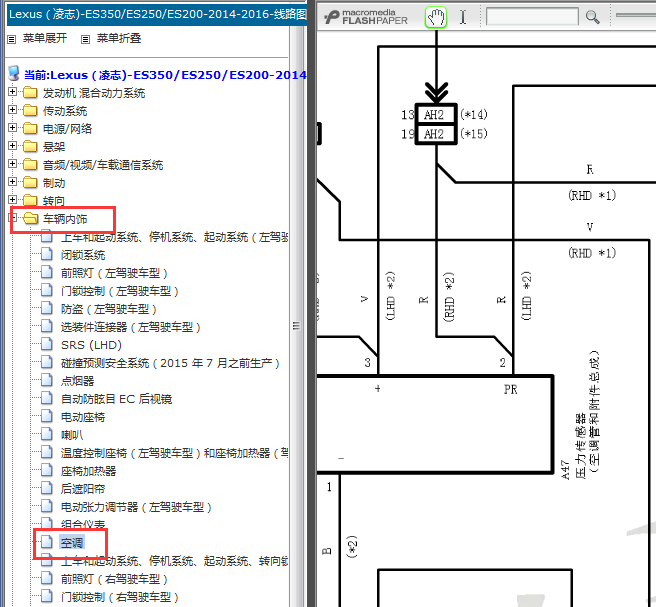Open 后遮阳帘 wiring diagram
Screen dimensions: 656x607
83,489
